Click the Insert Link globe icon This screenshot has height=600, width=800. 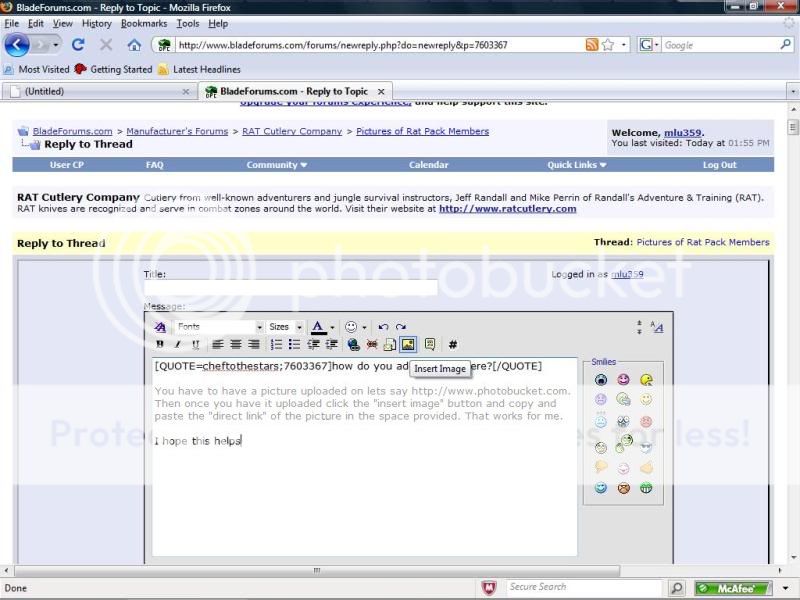coord(353,344)
